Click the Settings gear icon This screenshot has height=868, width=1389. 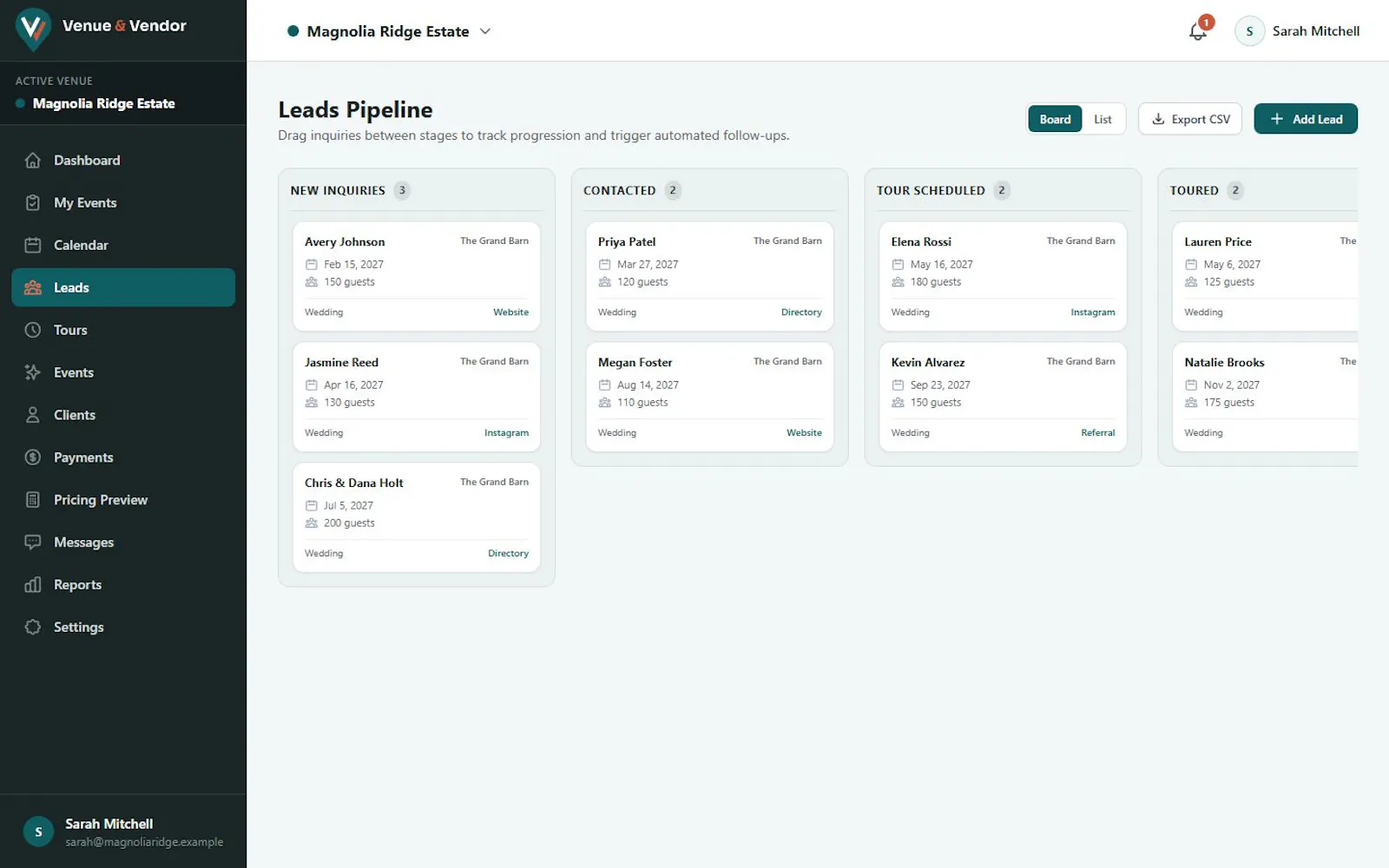pyautogui.click(x=33, y=628)
